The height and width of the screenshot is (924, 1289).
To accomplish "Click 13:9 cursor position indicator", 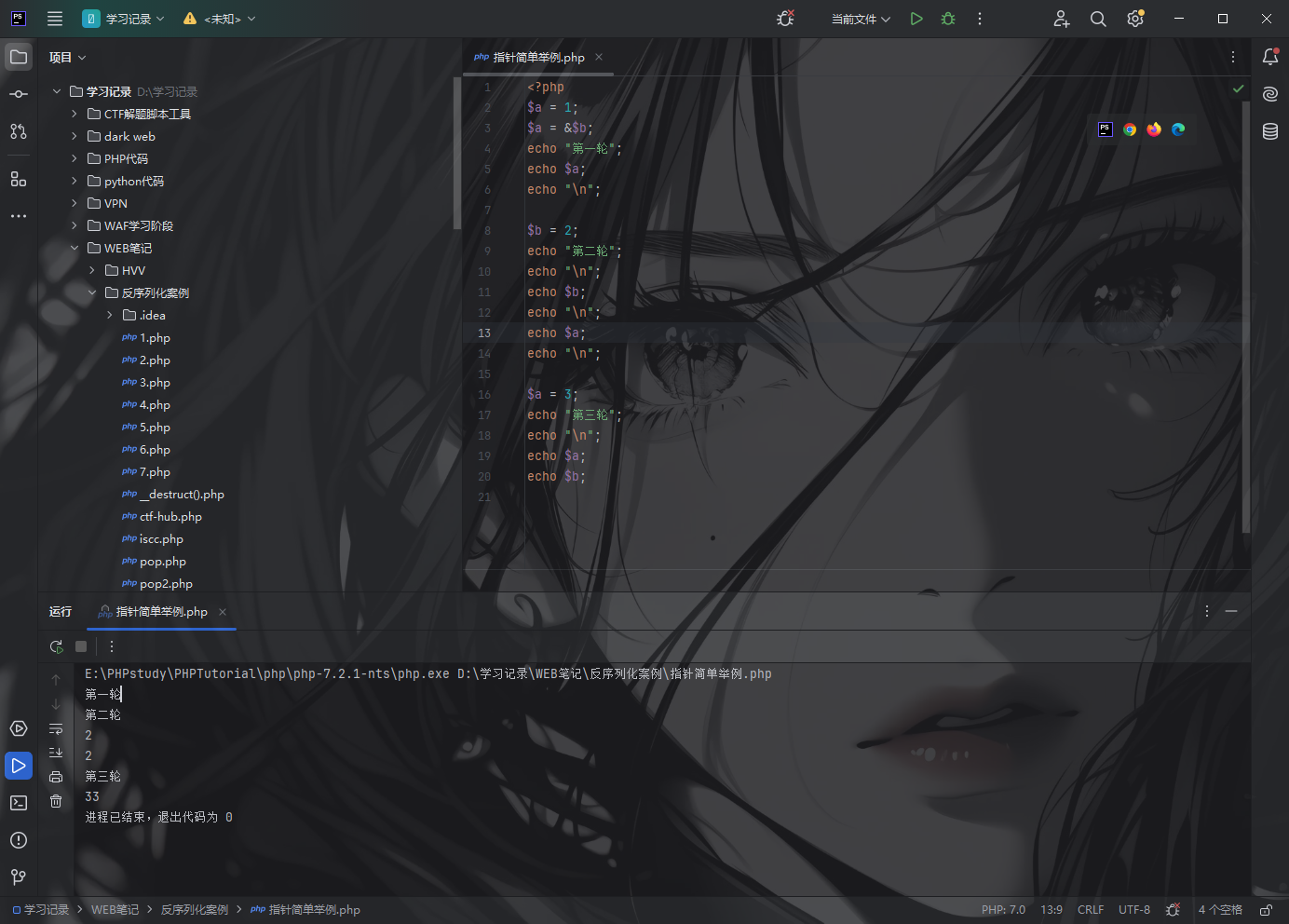I will [1052, 910].
